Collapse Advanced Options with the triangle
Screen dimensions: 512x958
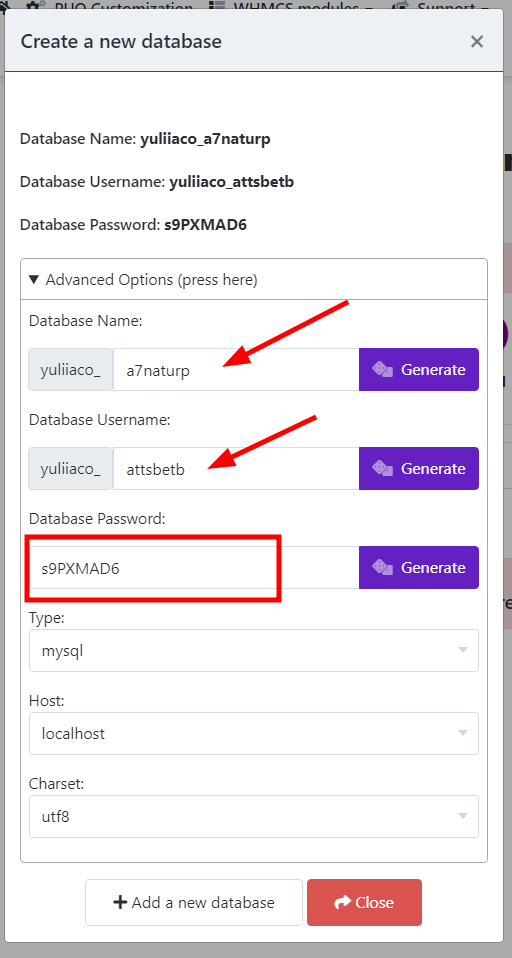click(x=34, y=280)
